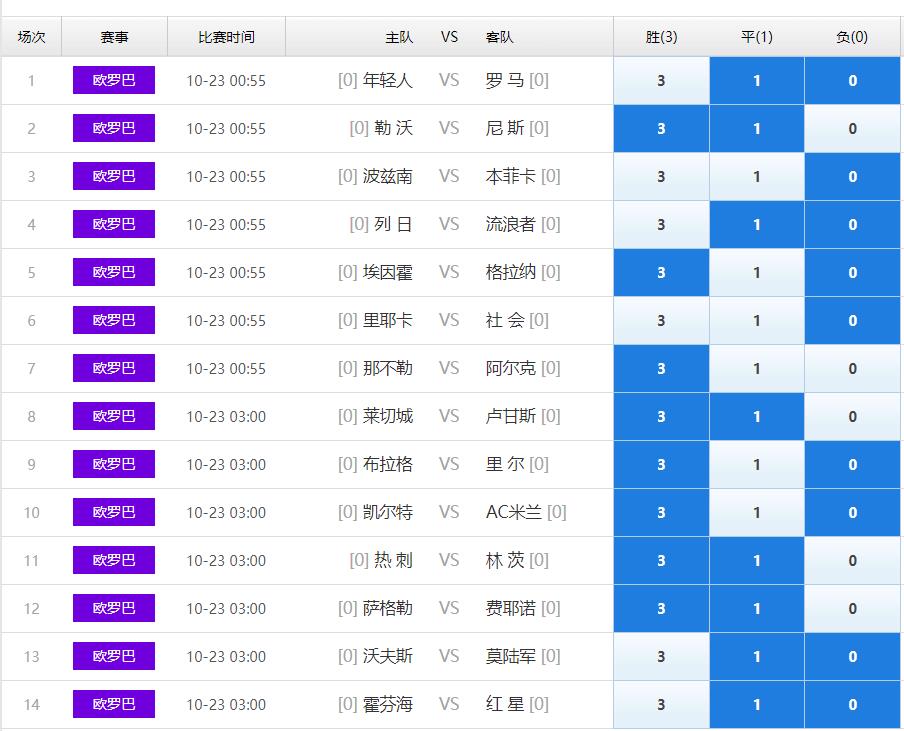904x731 pixels.
Task: Toggle draw (1) for match 9 布拉格 vs 里尔
Action: coord(757,465)
